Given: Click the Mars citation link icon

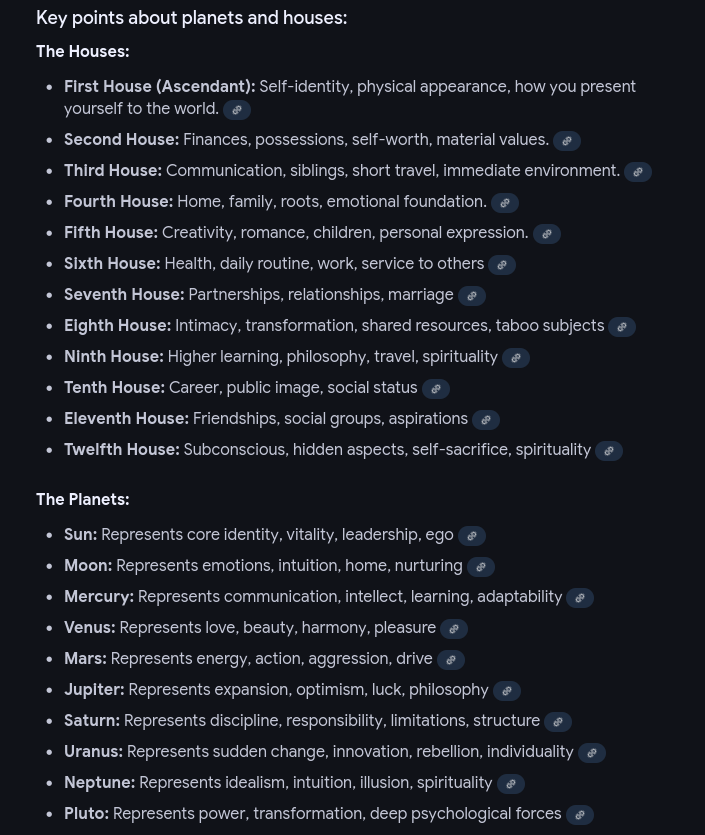Looking at the screenshot, I should [x=451, y=660].
